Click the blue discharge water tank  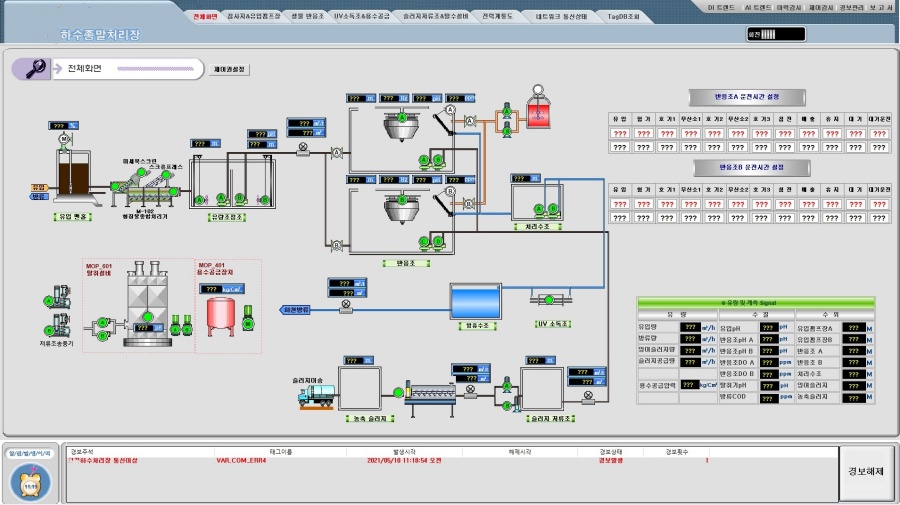click(476, 302)
